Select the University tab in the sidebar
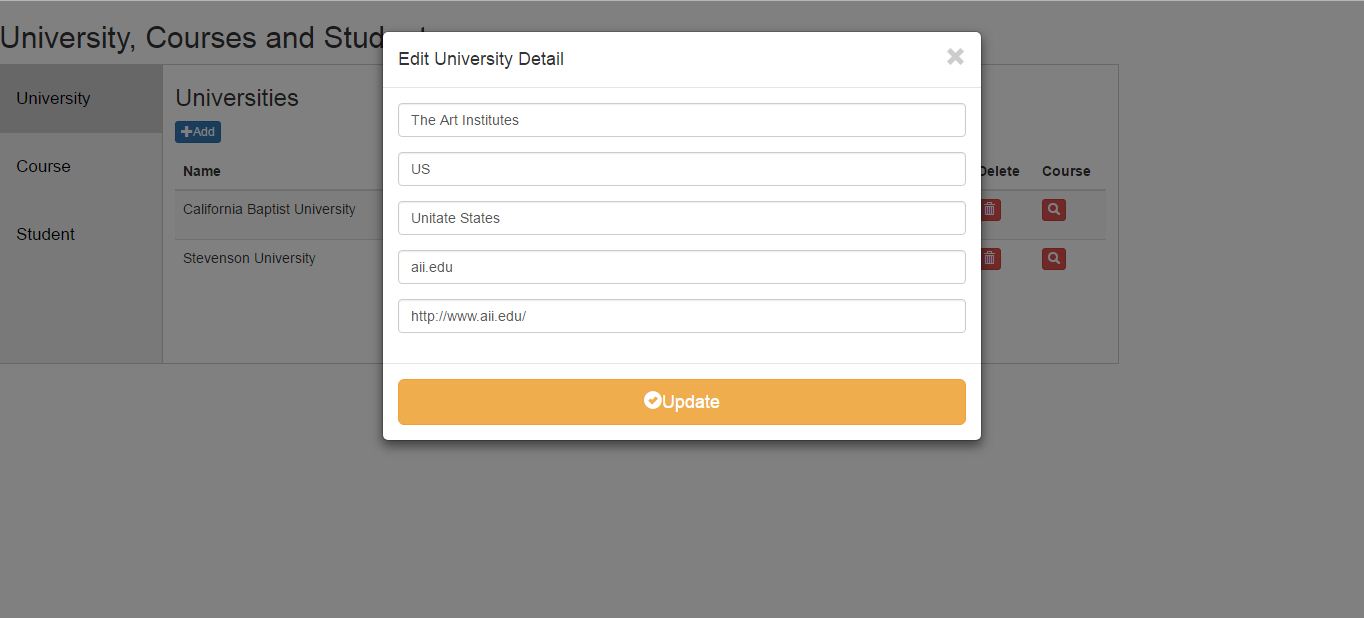The width and height of the screenshot is (1364, 618). 52,98
